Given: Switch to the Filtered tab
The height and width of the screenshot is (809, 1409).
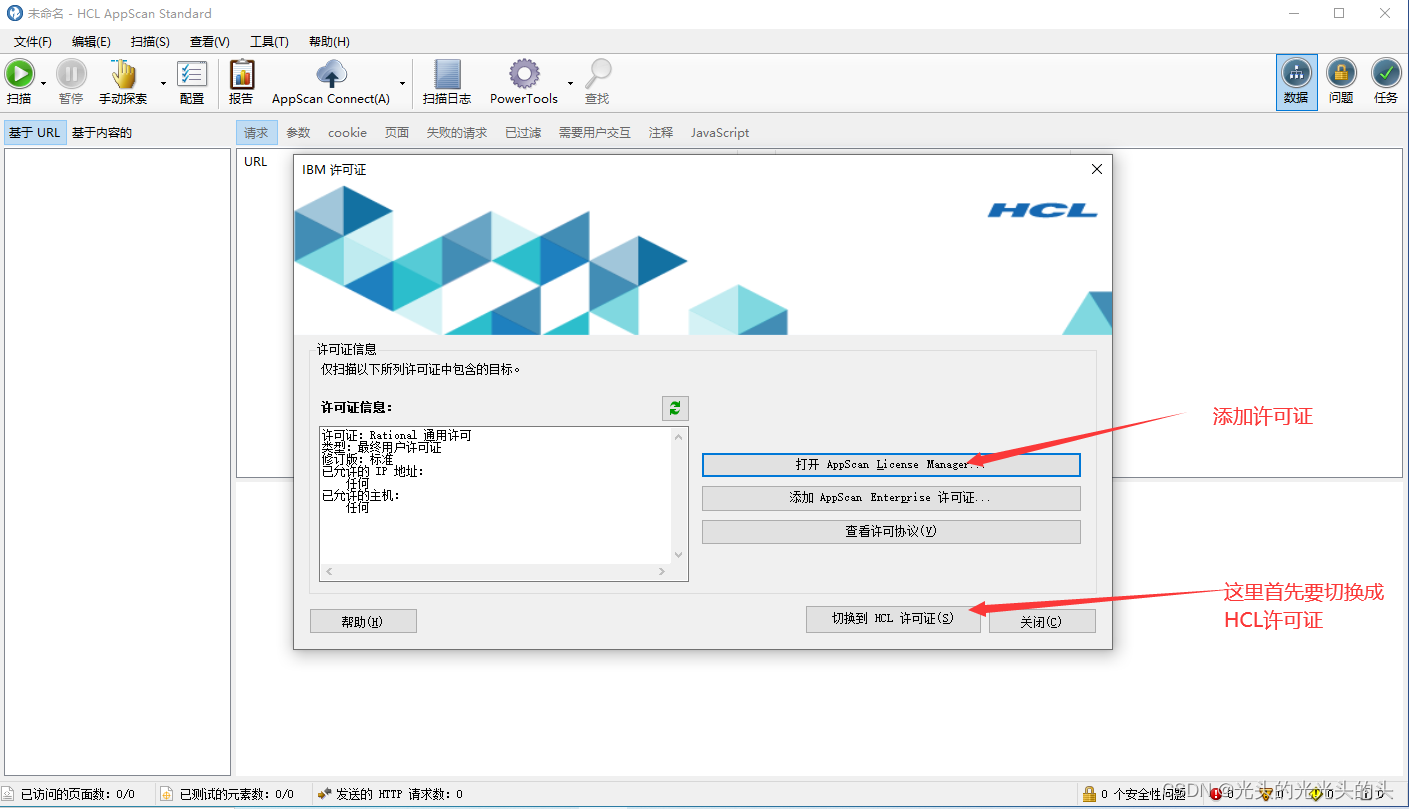Looking at the screenshot, I should (523, 132).
